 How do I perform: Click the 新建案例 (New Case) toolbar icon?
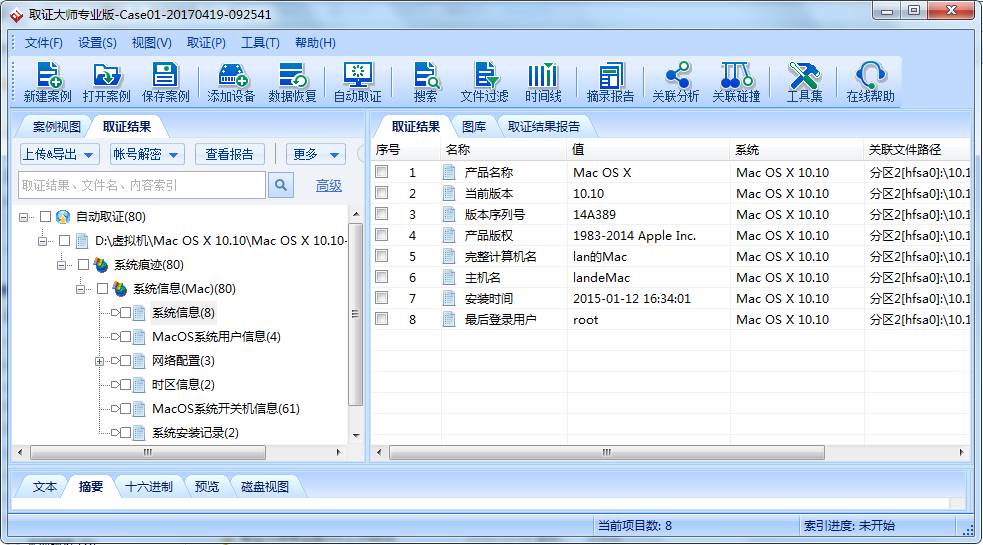coord(47,81)
